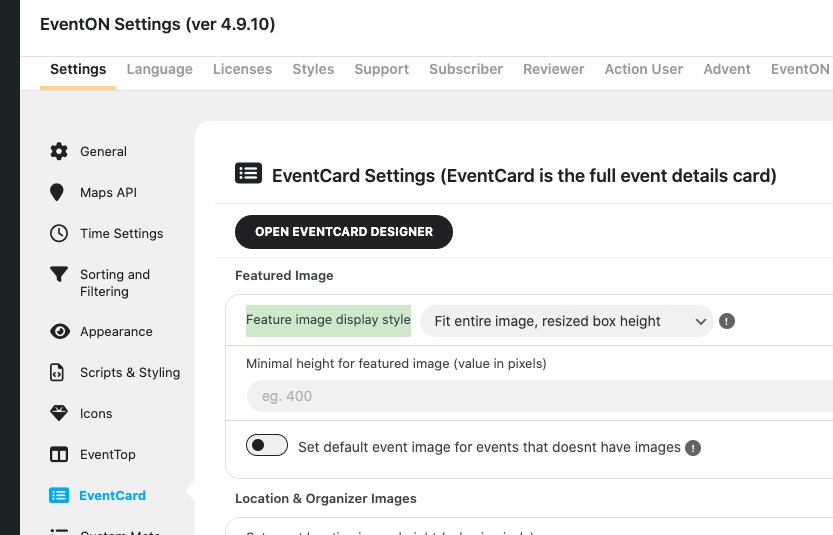
Task: Click the Maps API pin icon
Action: tap(59, 192)
